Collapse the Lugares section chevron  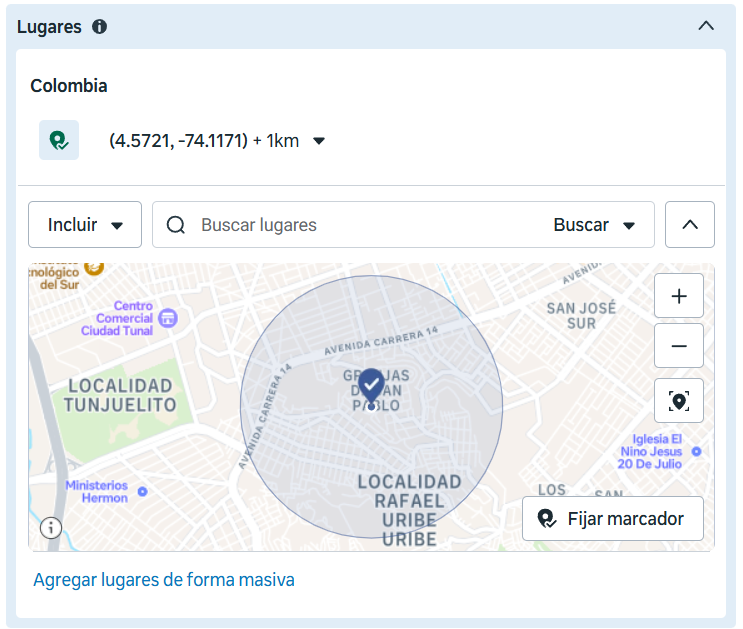[x=706, y=26]
